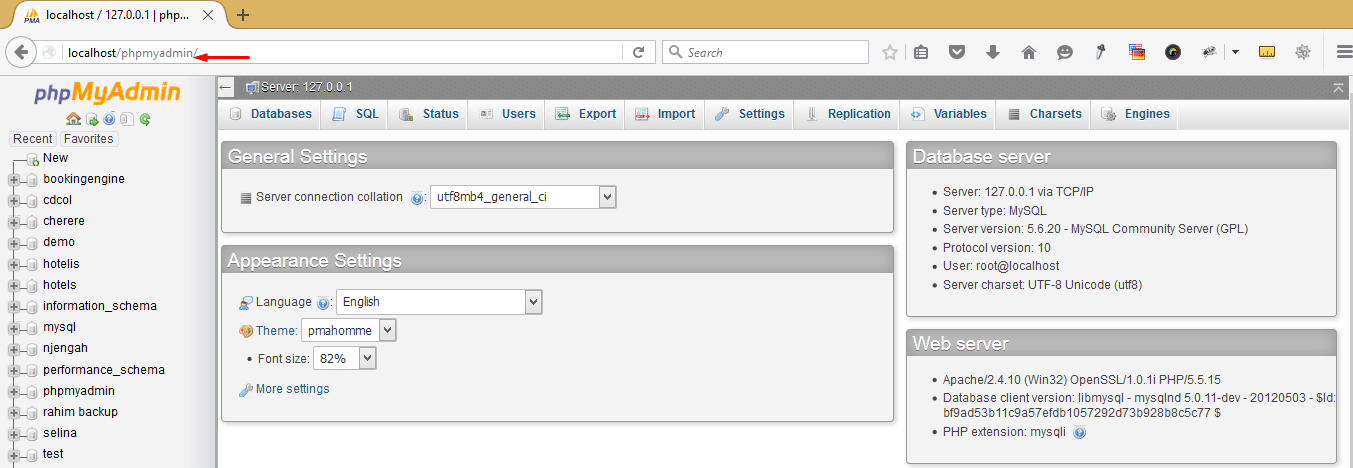Click the Favorites tables button

click(88, 139)
